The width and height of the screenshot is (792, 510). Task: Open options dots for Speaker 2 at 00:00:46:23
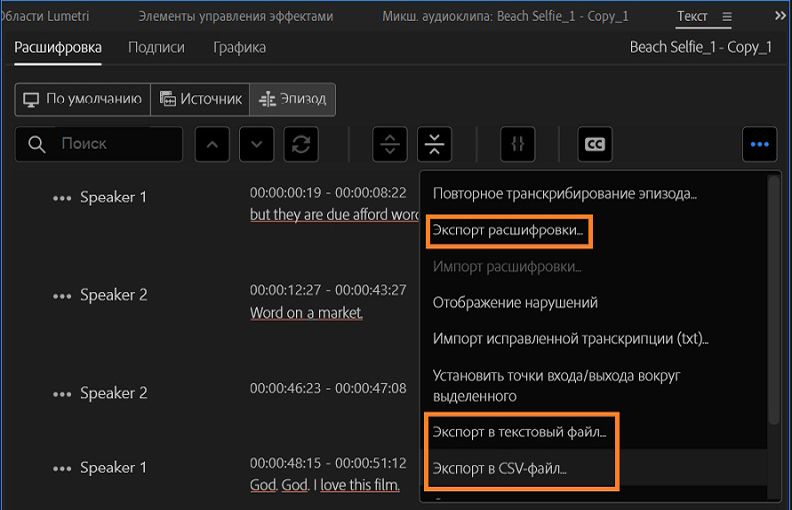(62, 394)
